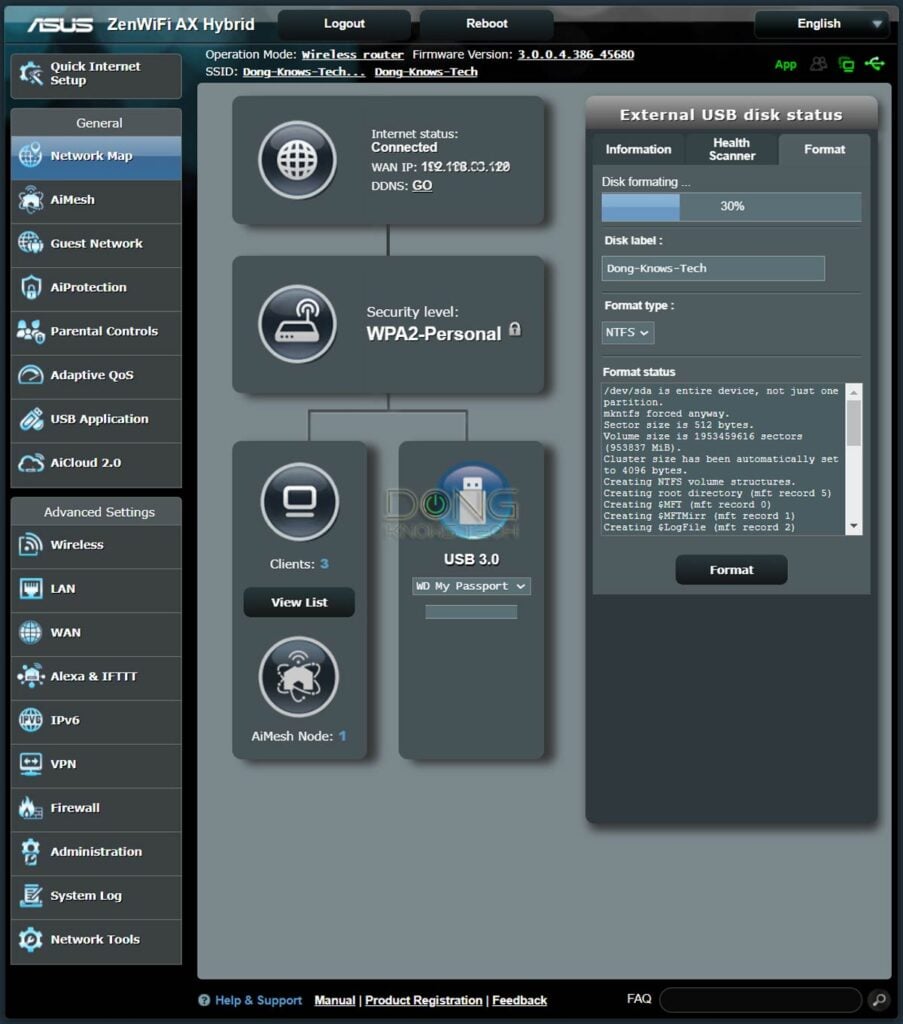The image size is (903, 1024).
Task: Click the Logout button
Action: [x=344, y=24]
